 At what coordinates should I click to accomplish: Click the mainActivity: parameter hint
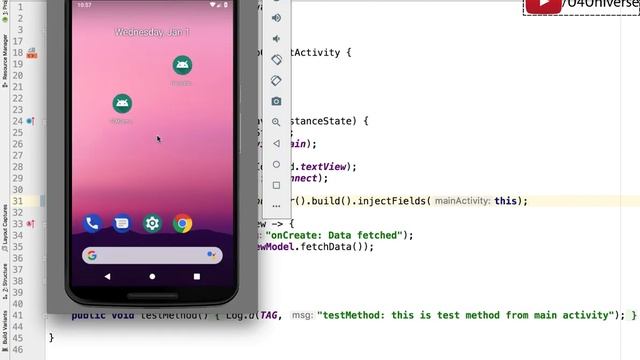[x=462, y=201]
